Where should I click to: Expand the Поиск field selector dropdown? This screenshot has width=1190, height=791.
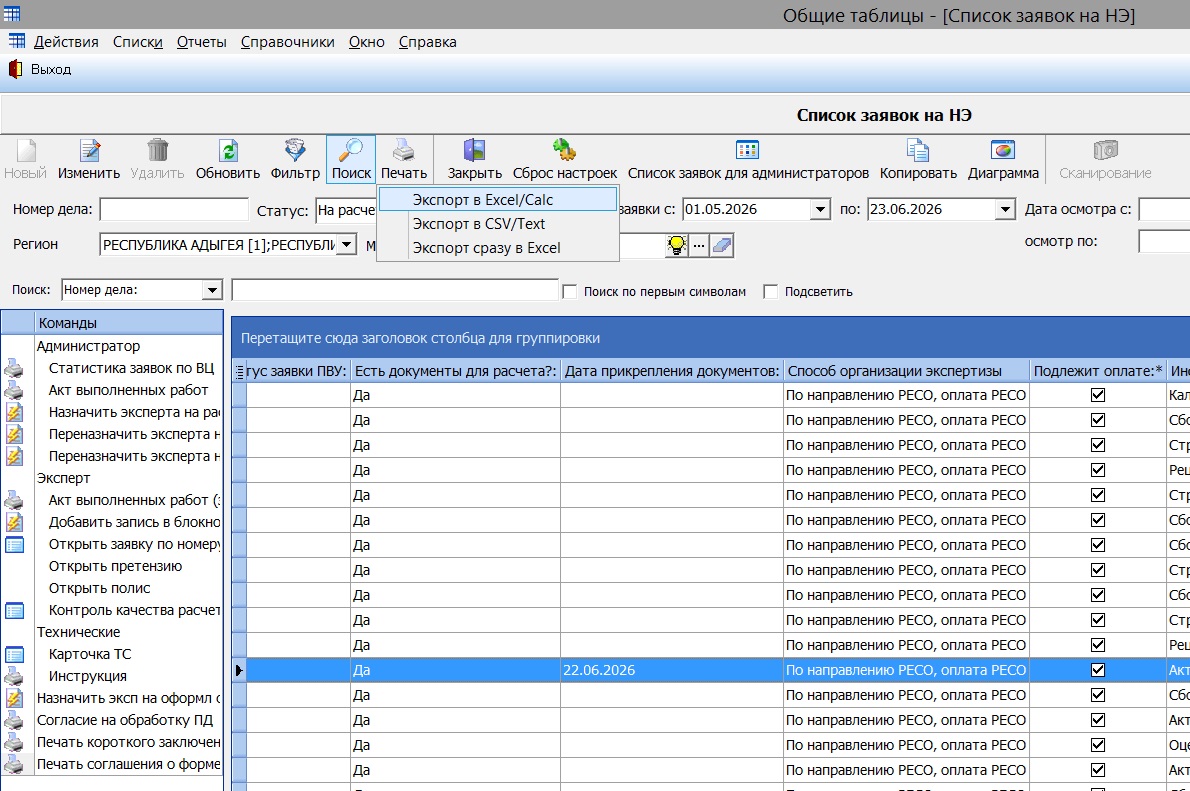click(x=212, y=290)
